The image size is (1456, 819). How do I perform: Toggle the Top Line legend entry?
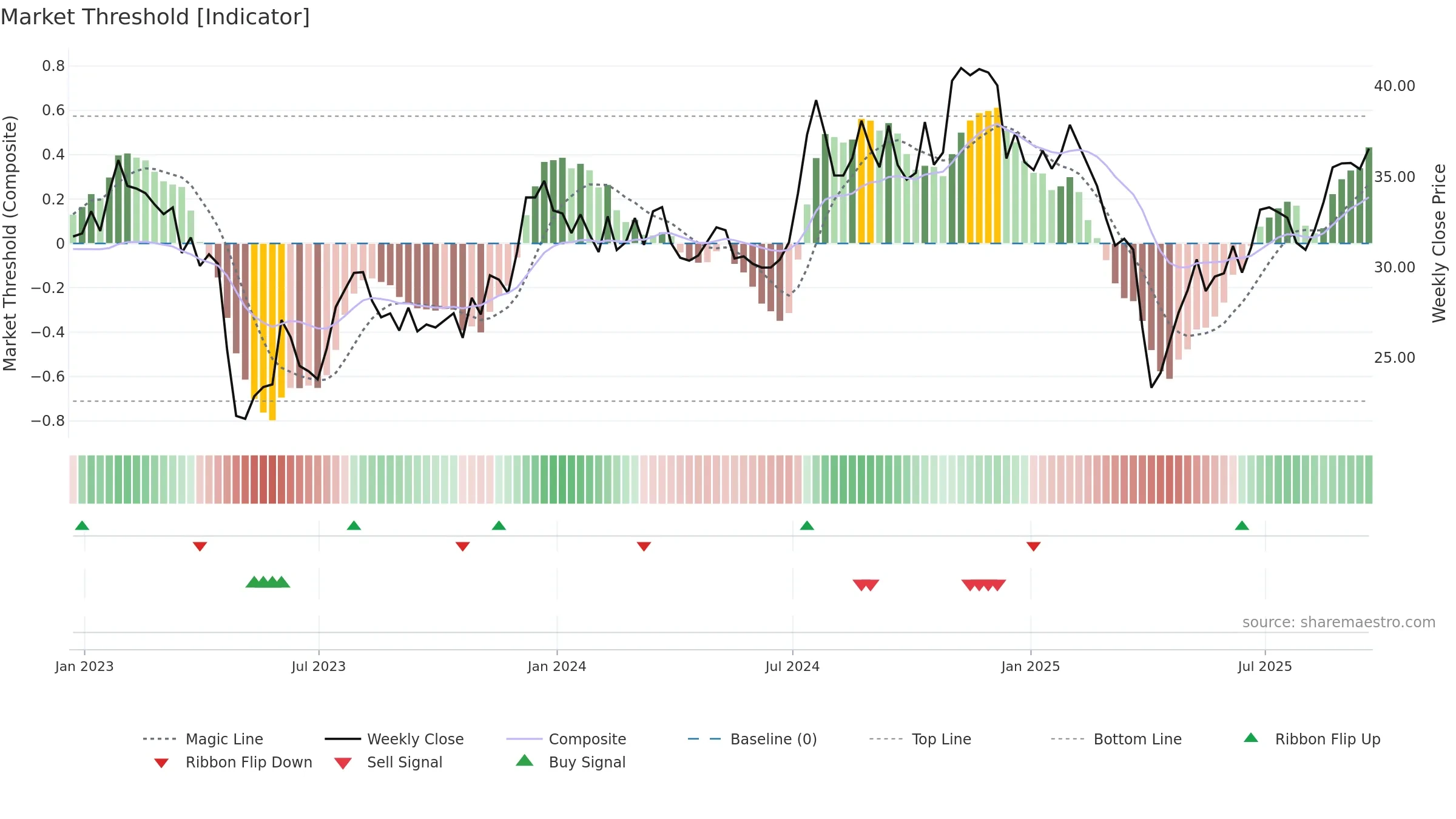tap(920, 739)
